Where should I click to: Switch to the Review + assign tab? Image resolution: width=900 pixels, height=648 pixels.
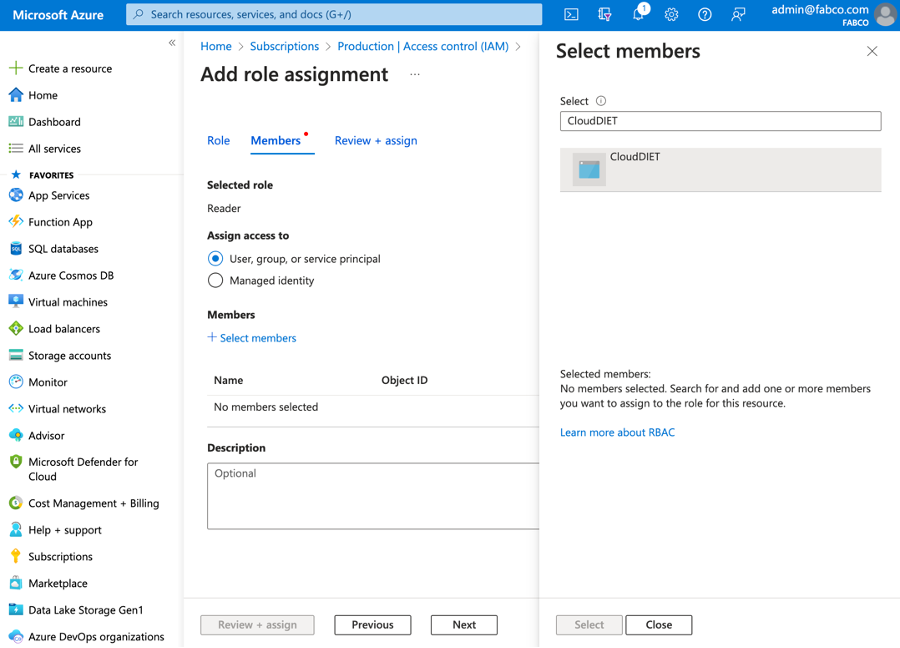[375, 140]
